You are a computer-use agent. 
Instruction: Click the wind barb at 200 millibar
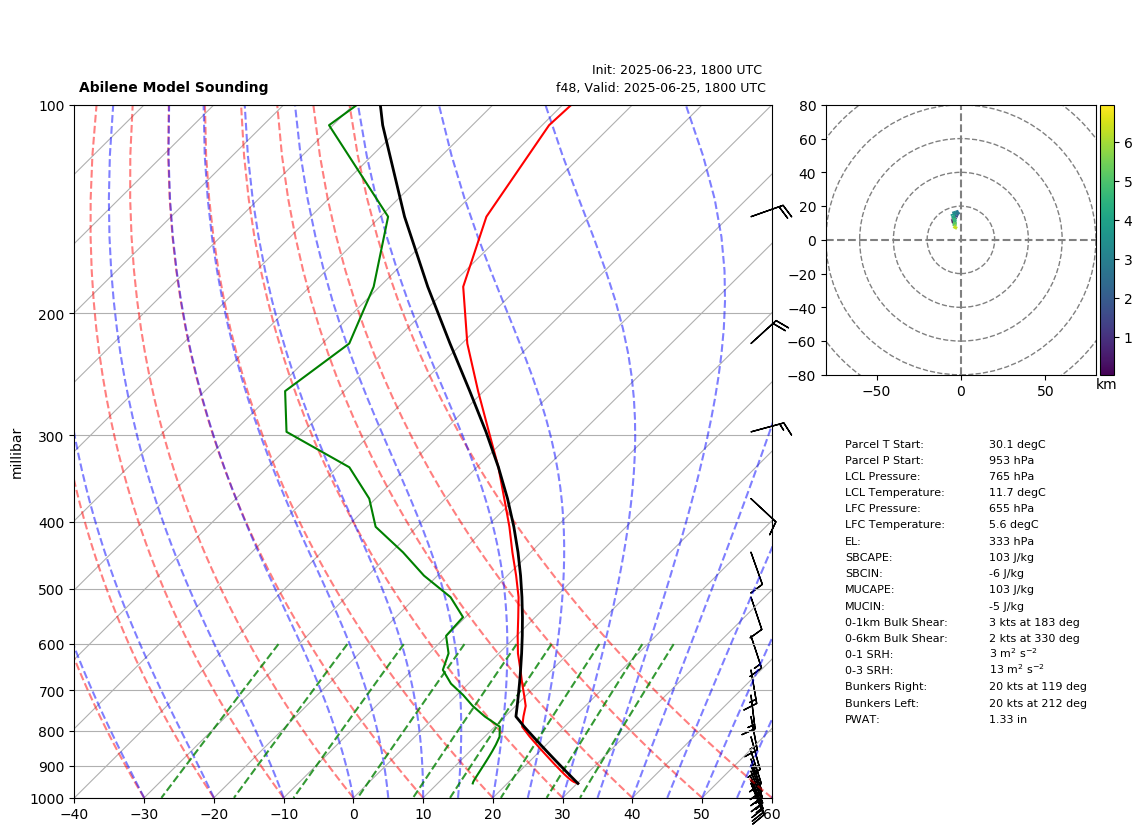[770, 331]
